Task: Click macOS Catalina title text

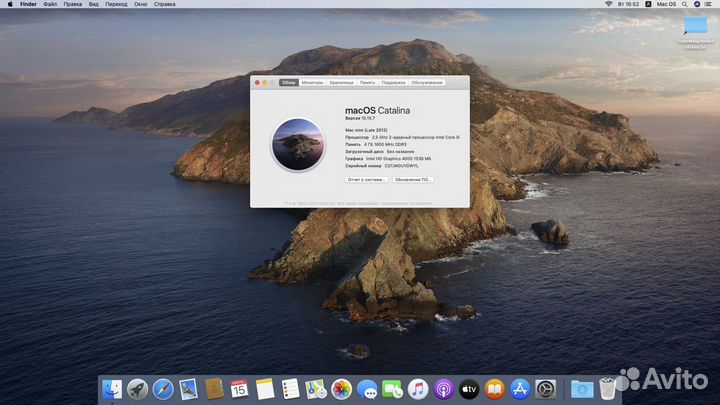Action: 377,111
